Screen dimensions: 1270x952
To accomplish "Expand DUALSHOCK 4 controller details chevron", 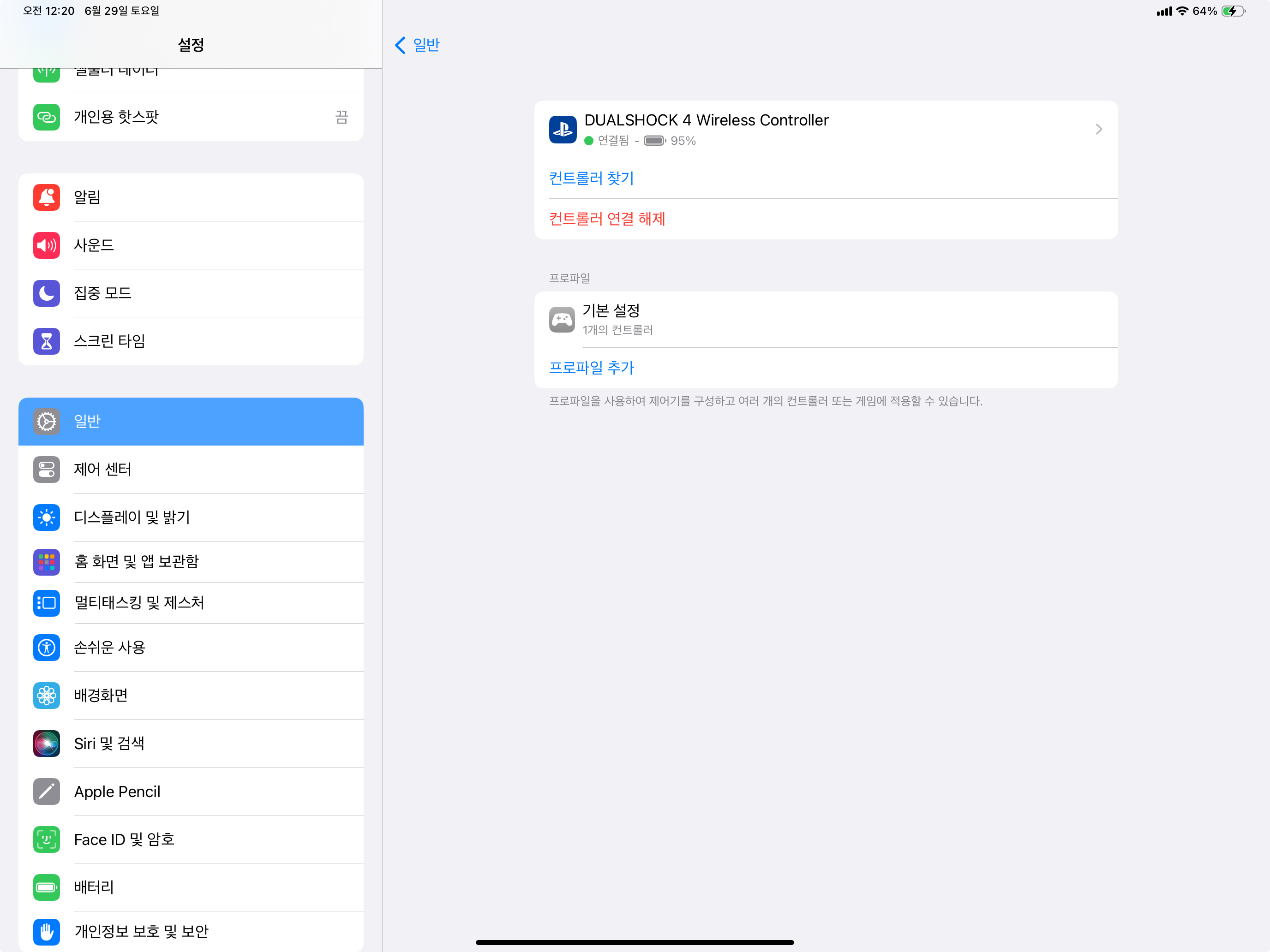I will 1098,130.
